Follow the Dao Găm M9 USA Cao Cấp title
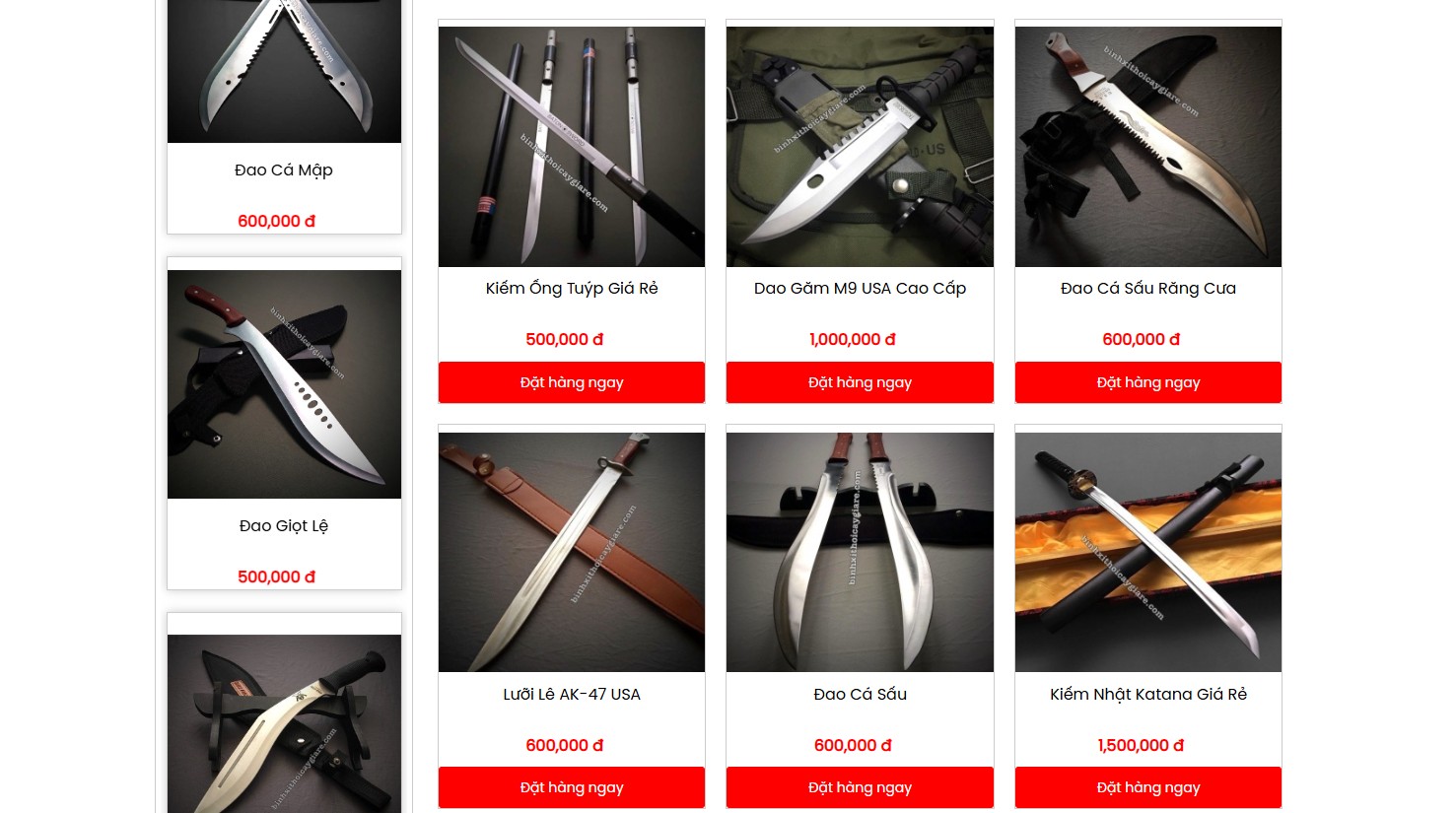The height and width of the screenshot is (813, 1456). (x=860, y=288)
